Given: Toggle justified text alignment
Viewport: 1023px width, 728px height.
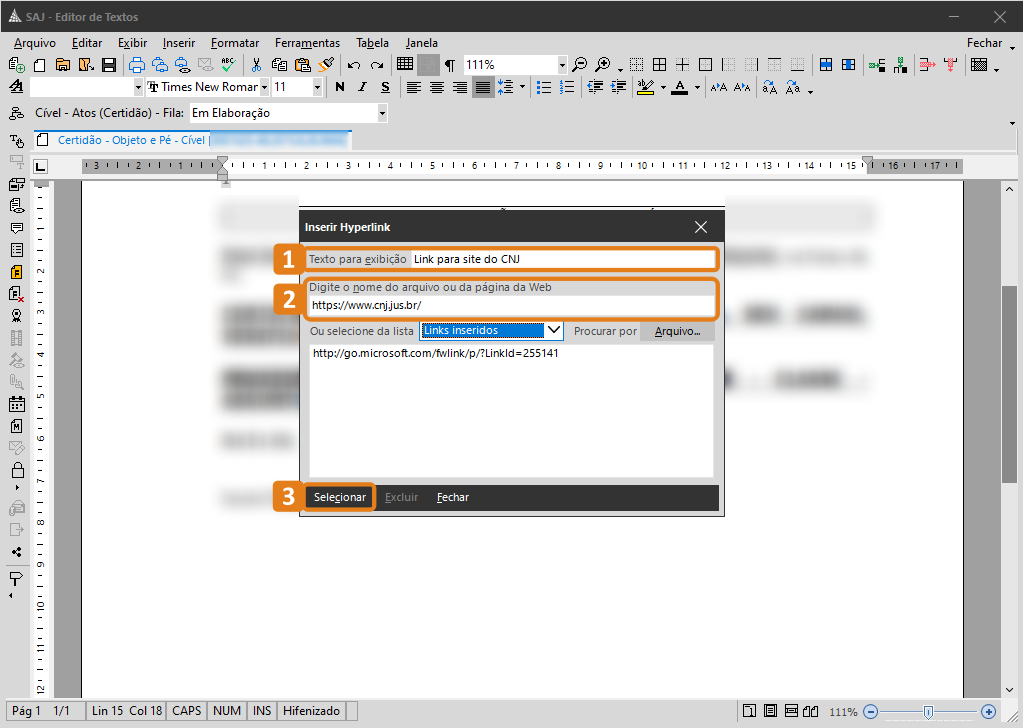Looking at the screenshot, I should (483, 87).
